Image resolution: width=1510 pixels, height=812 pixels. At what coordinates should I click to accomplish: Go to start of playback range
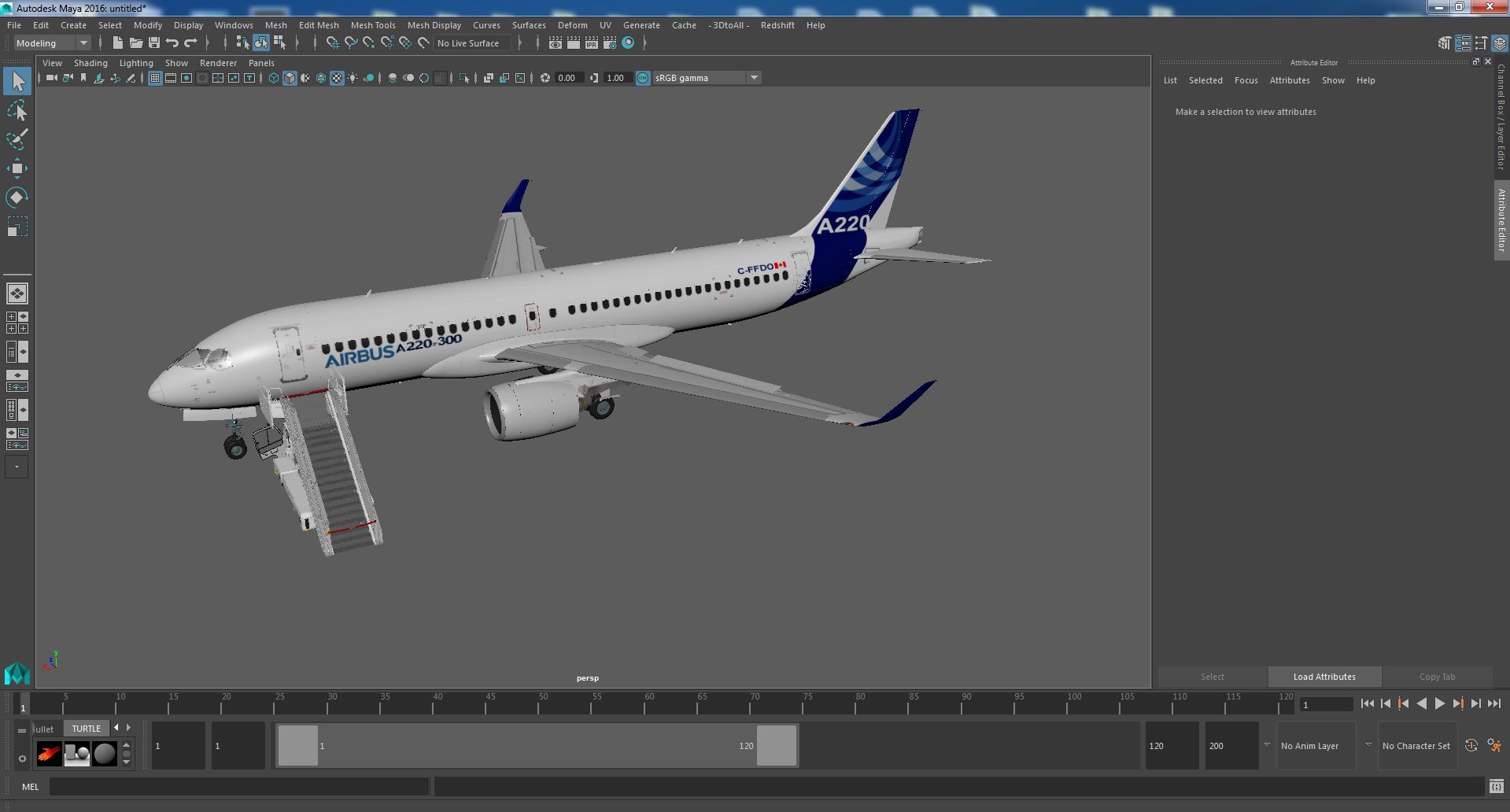pos(1368,704)
